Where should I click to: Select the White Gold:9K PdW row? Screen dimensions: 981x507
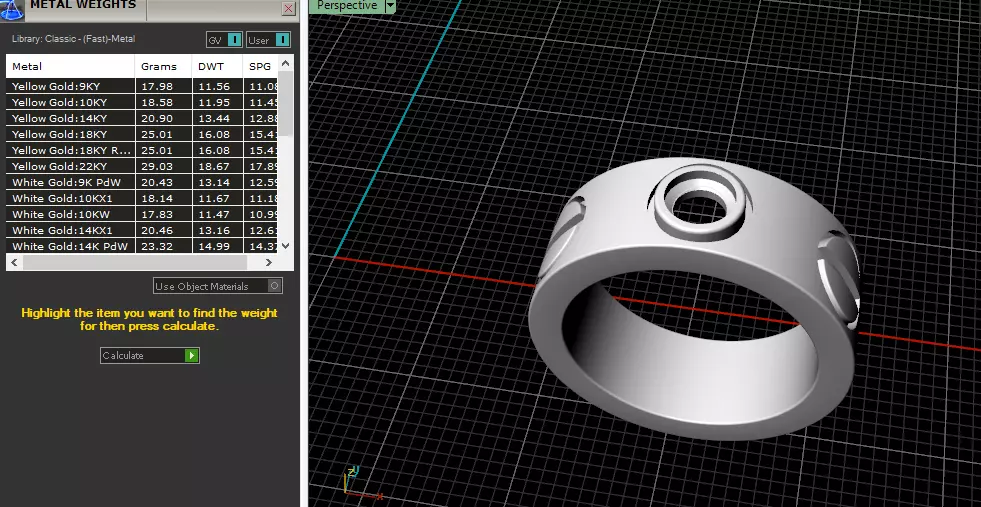[141, 182]
